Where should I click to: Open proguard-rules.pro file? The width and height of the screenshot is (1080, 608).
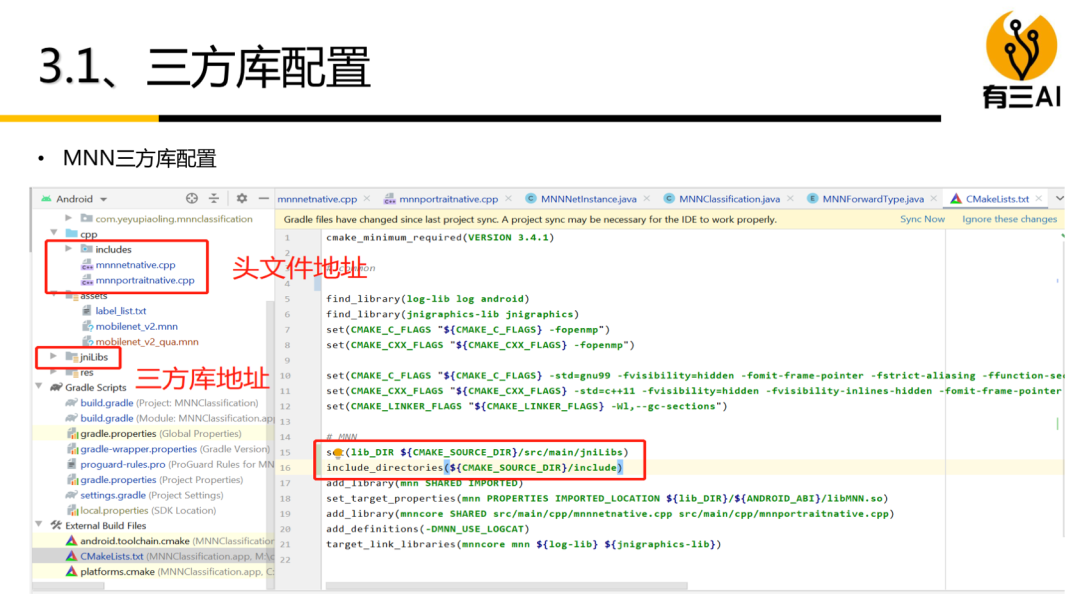177,464
